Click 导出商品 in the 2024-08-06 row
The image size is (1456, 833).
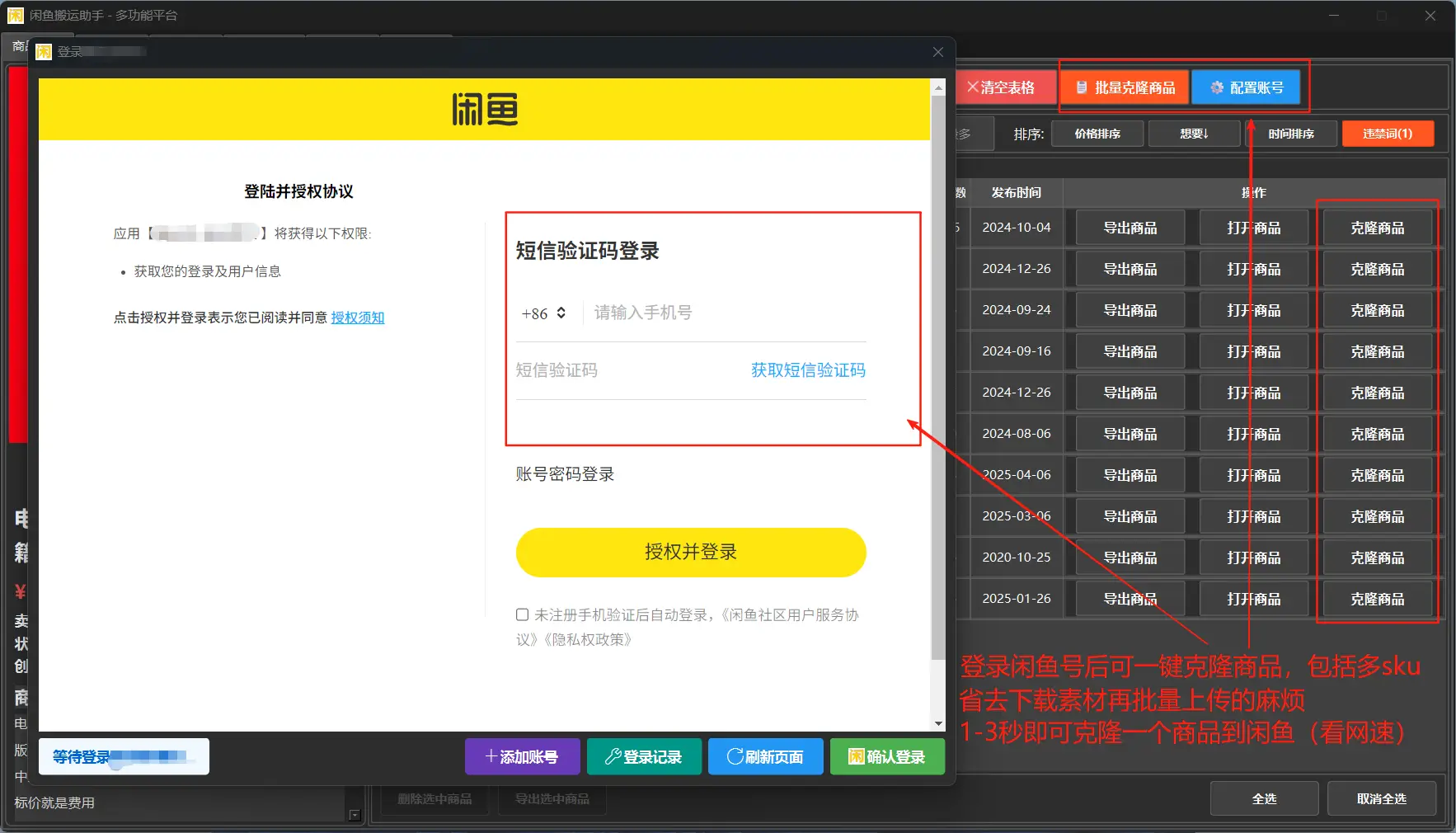(1130, 434)
